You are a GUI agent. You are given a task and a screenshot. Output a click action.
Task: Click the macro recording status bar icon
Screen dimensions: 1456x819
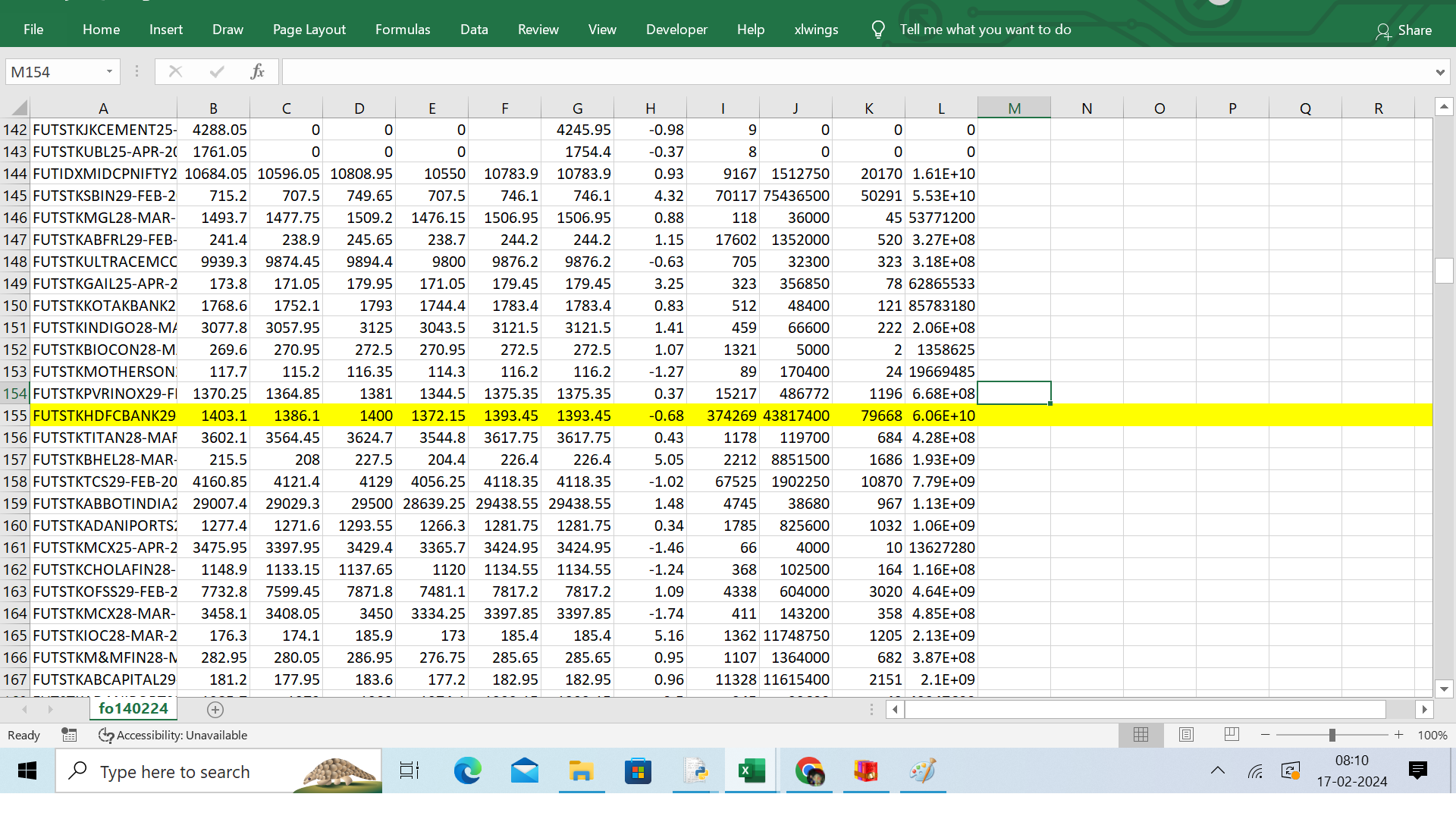[69, 735]
